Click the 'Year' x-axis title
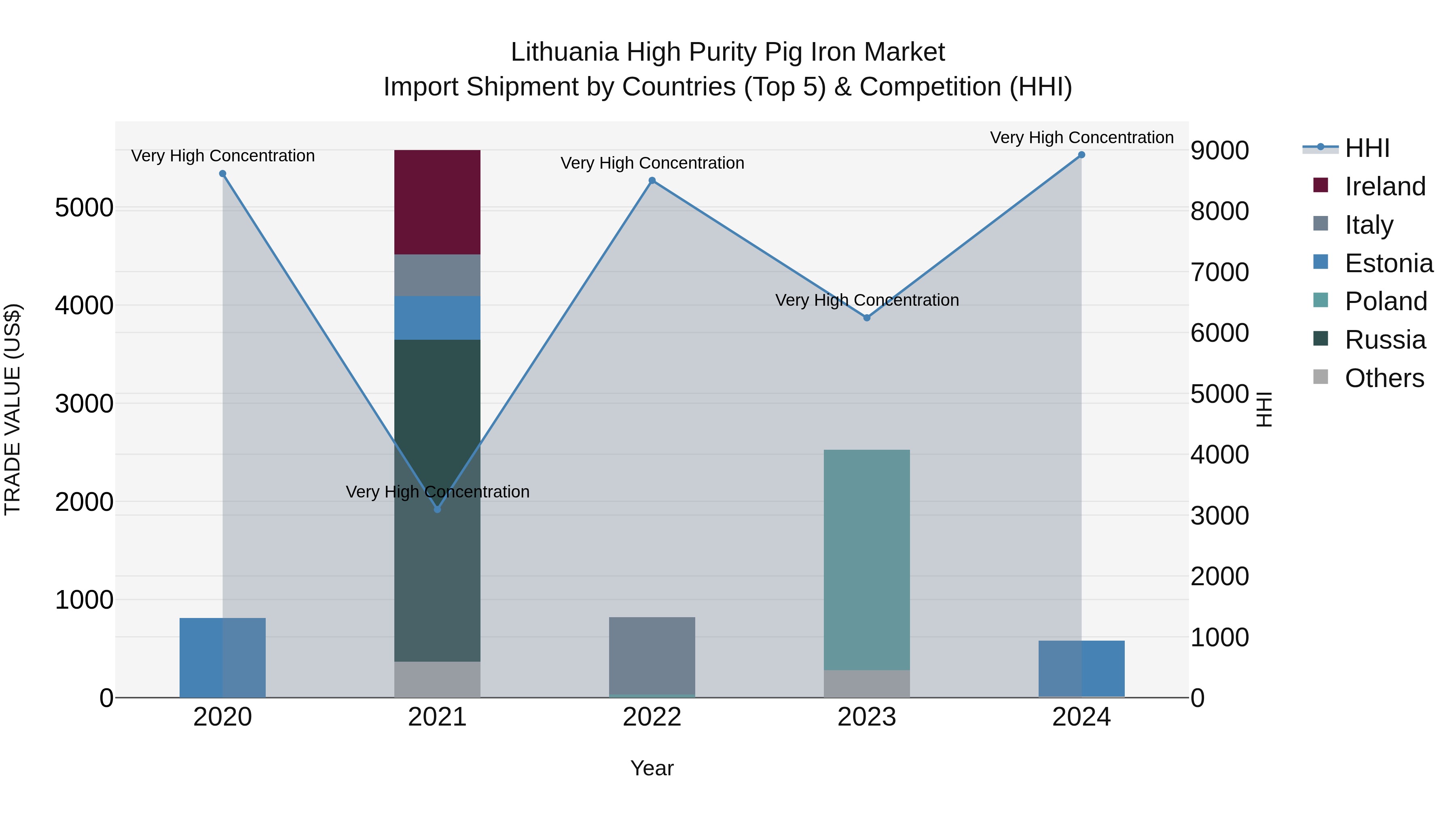Image resolution: width=1456 pixels, height=819 pixels. [x=652, y=768]
